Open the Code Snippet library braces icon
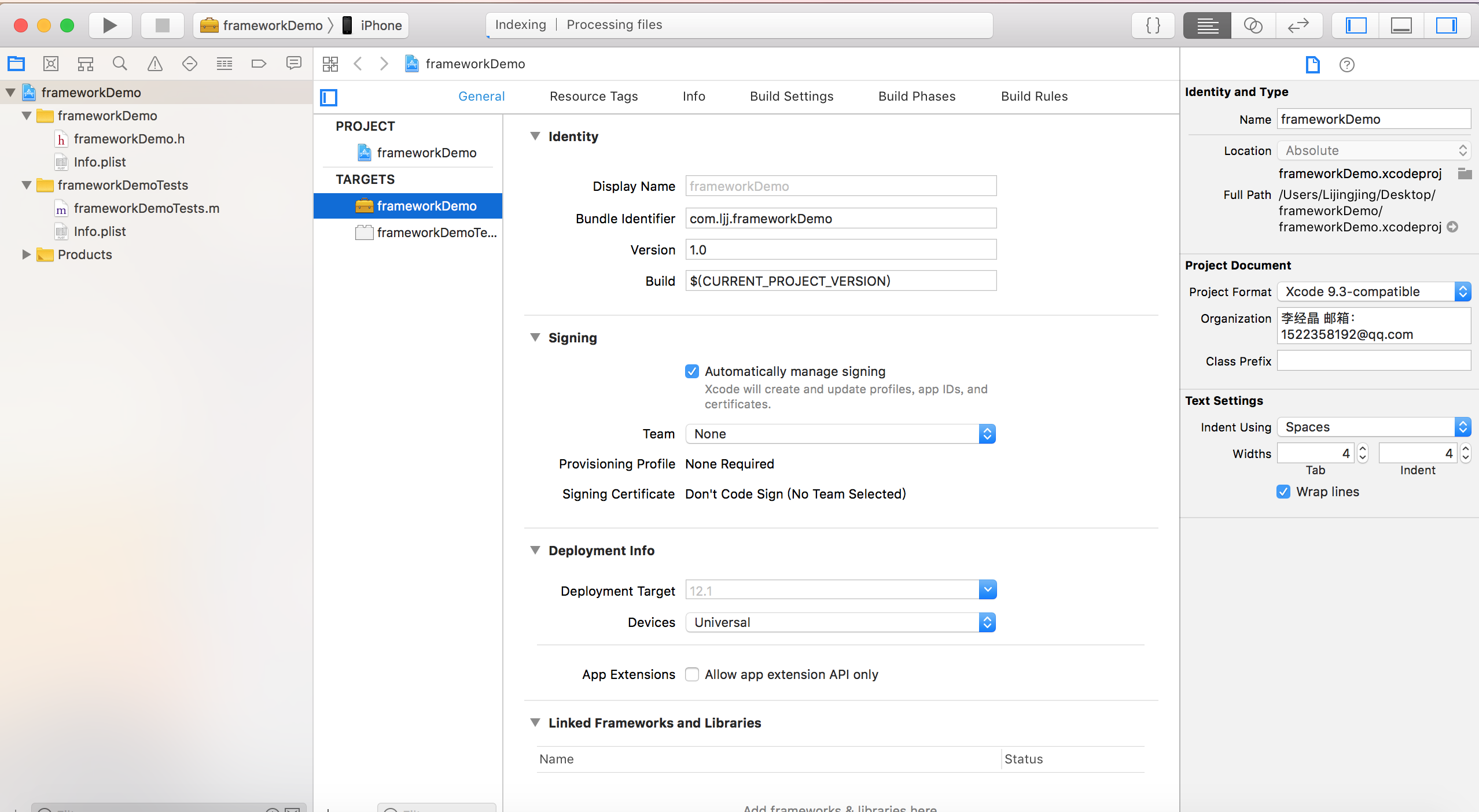The height and width of the screenshot is (812, 1479). click(1153, 25)
